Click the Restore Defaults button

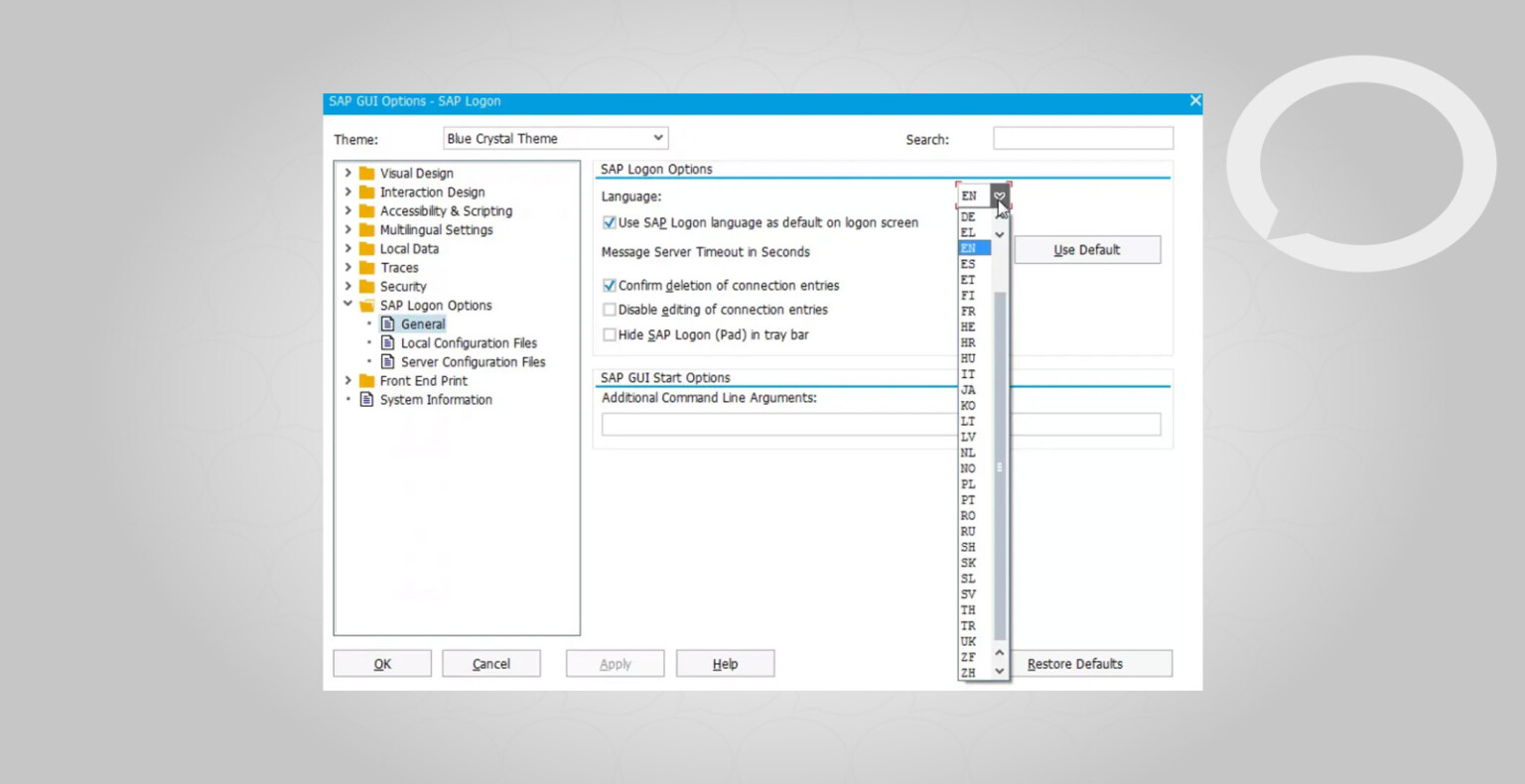(x=1075, y=664)
